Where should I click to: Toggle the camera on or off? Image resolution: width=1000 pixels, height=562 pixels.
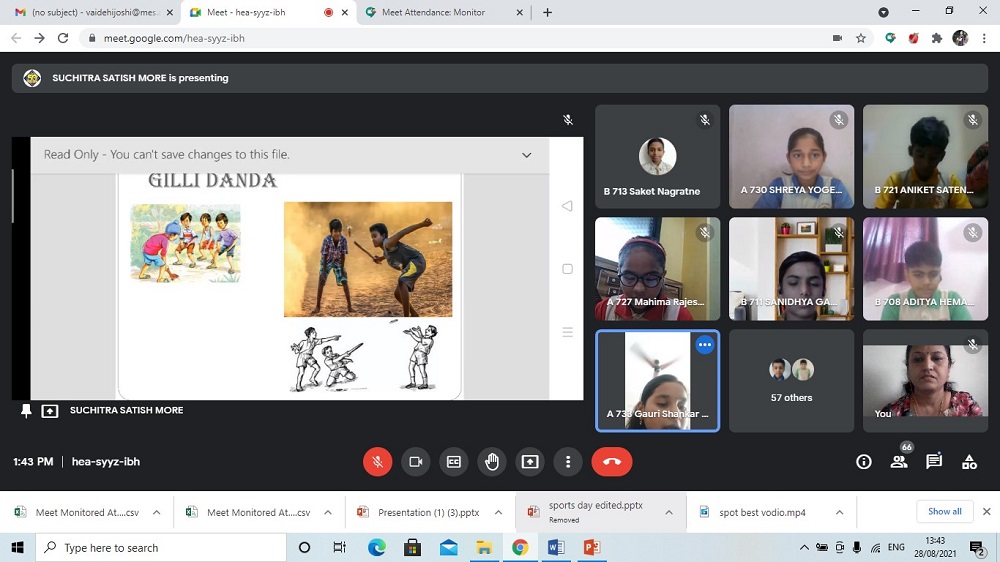pyautogui.click(x=415, y=462)
